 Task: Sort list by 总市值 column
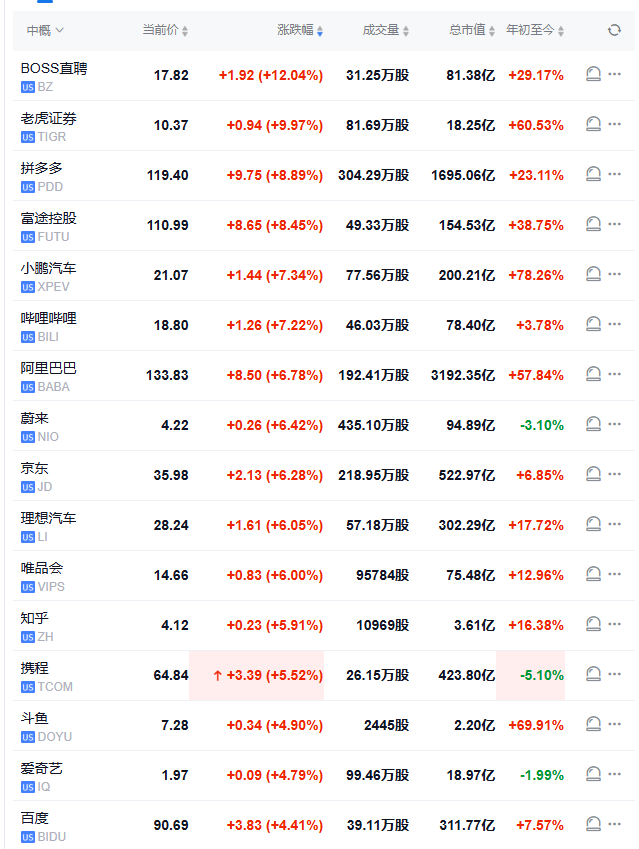(x=471, y=31)
